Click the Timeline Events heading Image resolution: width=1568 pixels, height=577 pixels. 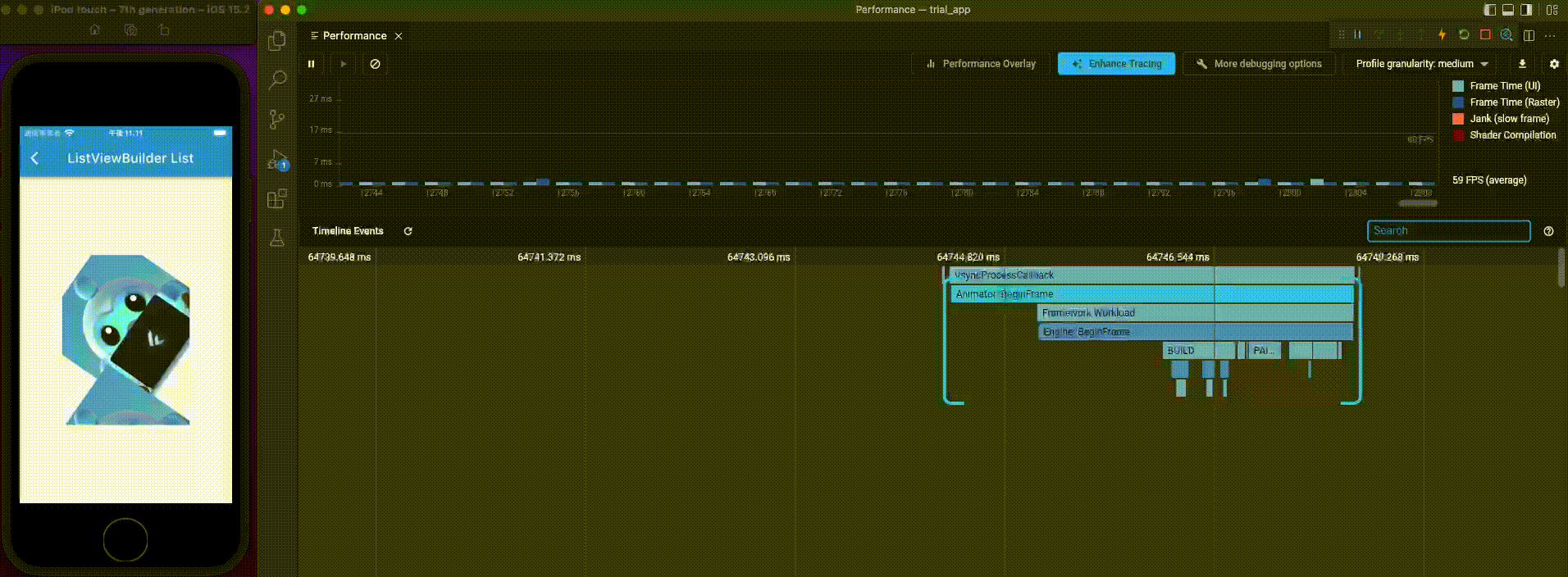348,231
